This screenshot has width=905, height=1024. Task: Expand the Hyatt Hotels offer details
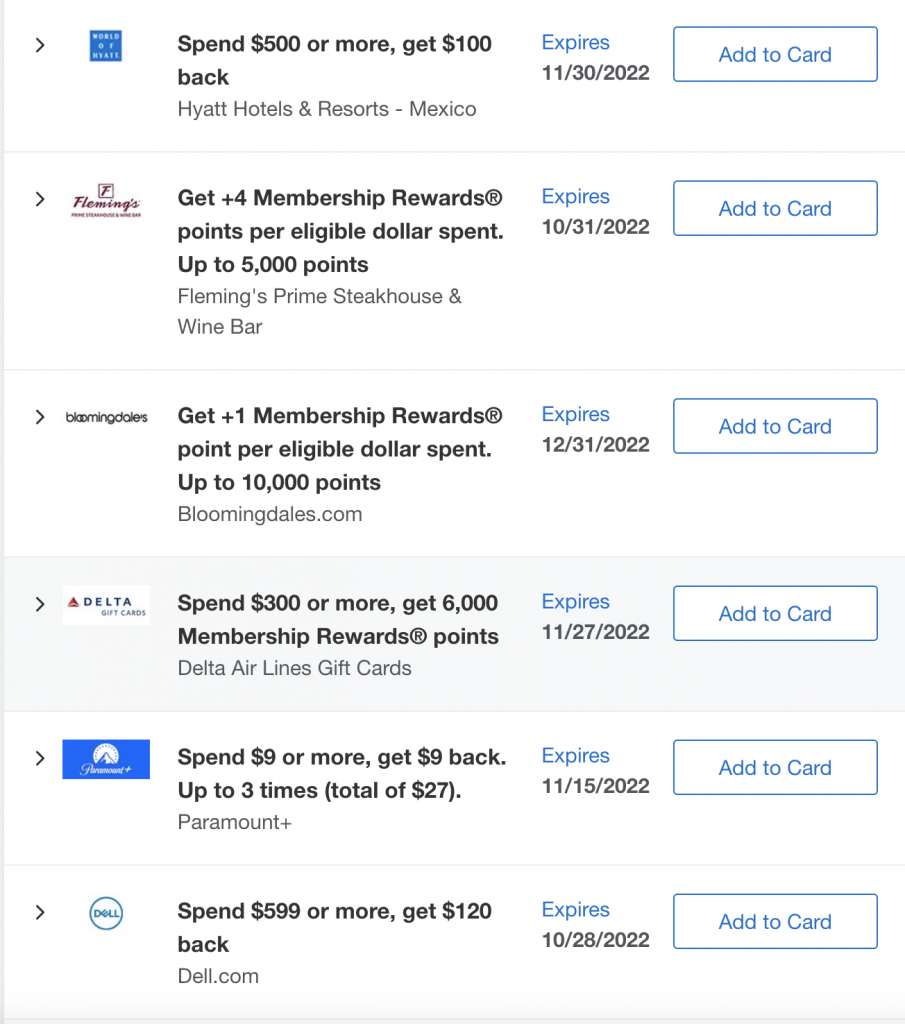[x=40, y=45]
